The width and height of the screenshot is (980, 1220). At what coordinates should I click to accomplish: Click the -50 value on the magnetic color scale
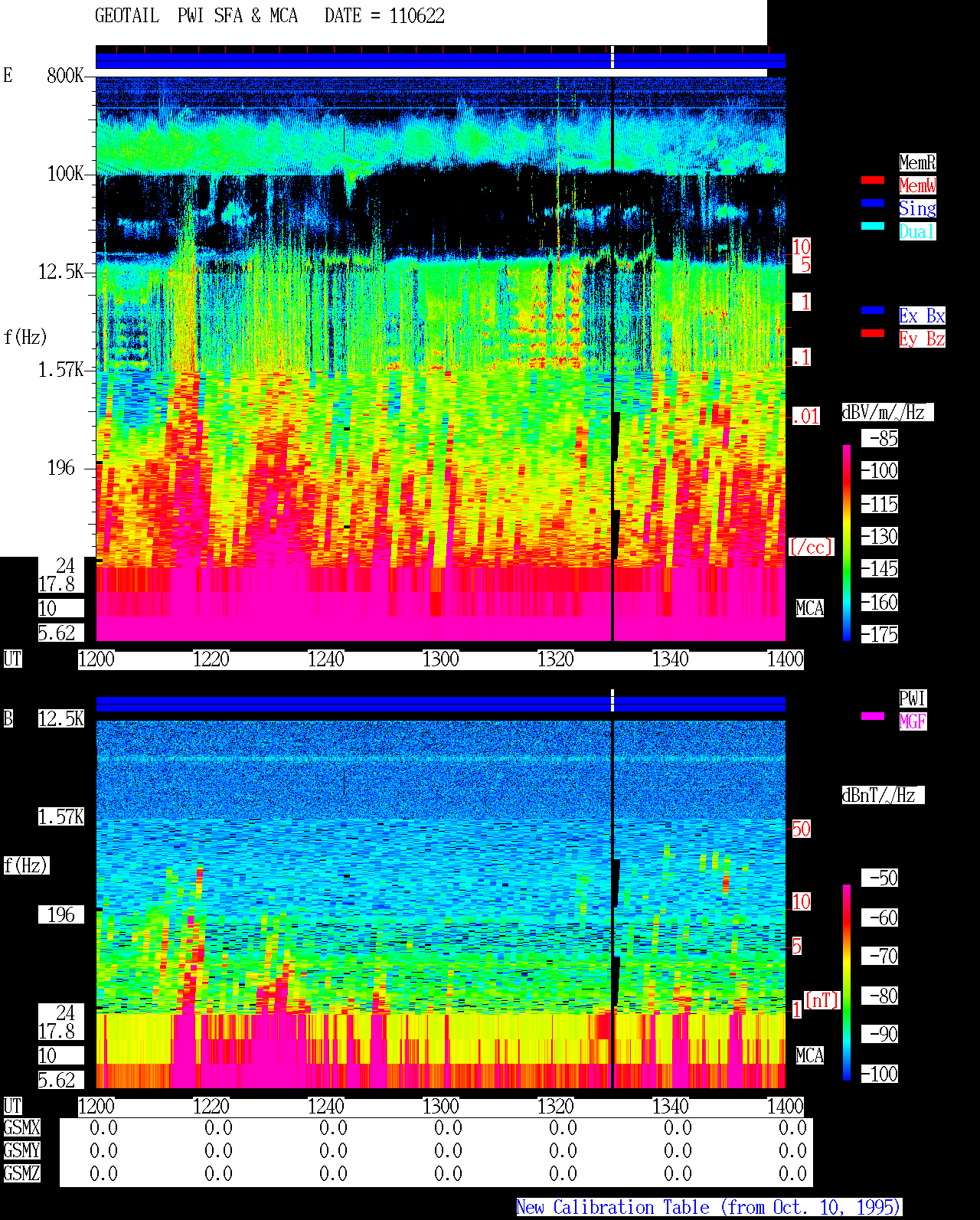(880, 878)
